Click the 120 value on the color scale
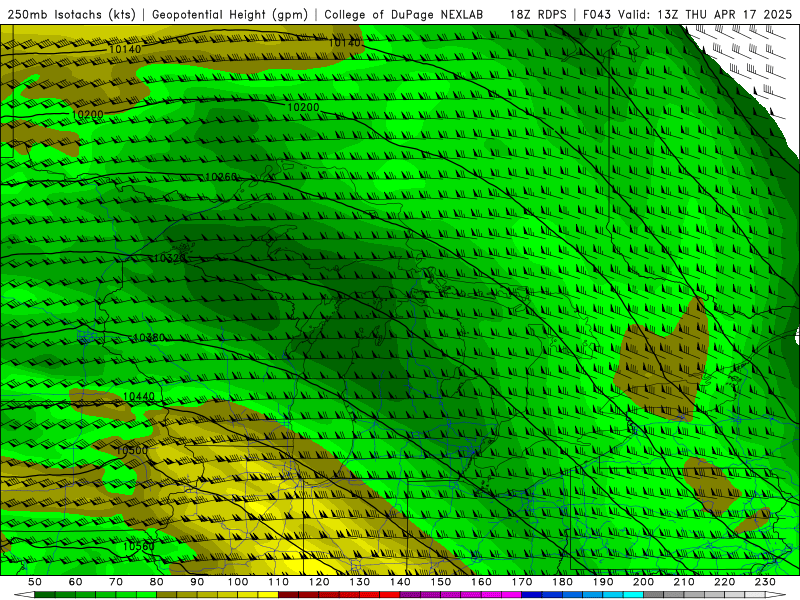 (319, 582)
